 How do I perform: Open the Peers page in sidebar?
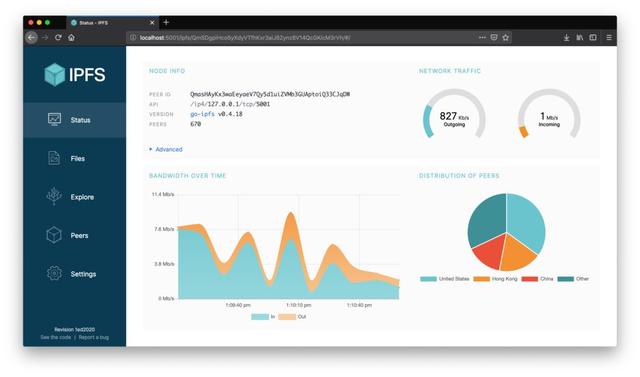(x=75, y=235)
